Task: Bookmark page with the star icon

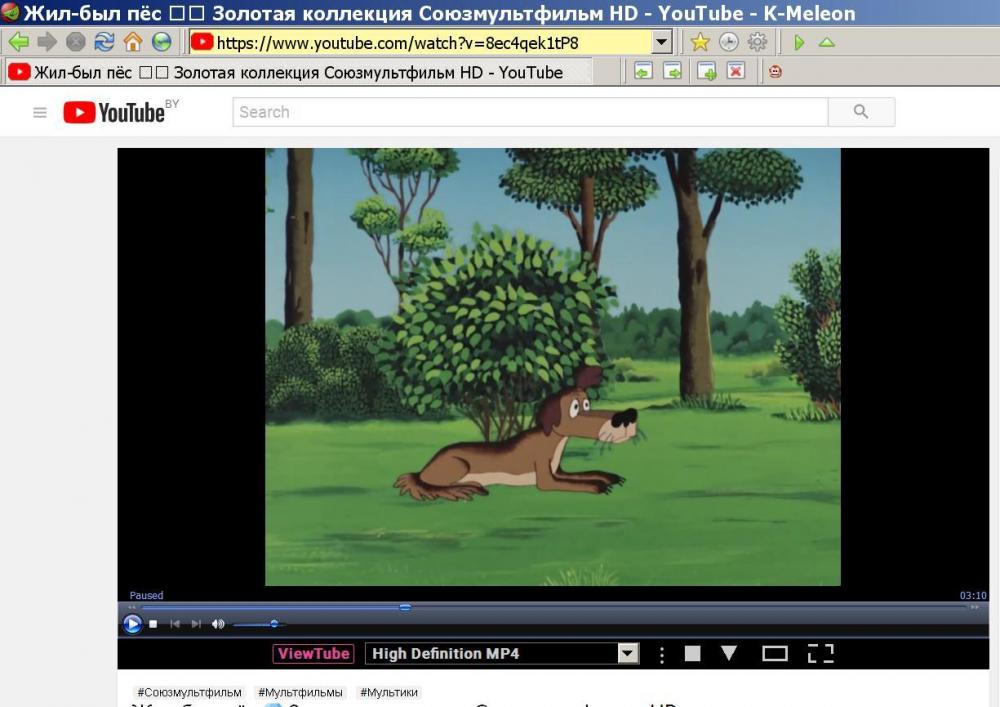Action: point(700,42)
